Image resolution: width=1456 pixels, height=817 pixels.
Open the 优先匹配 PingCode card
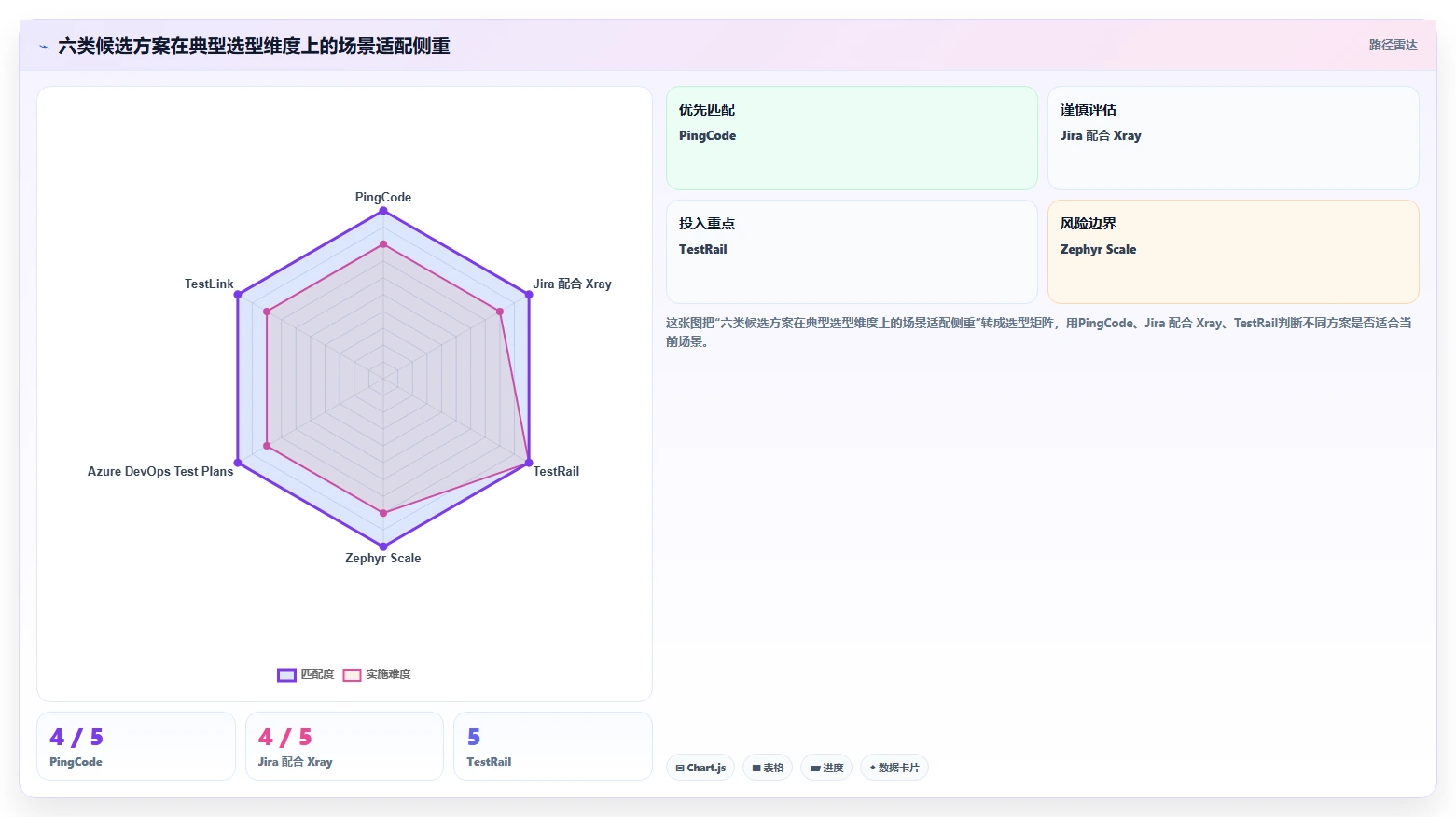tap(852, 138)
